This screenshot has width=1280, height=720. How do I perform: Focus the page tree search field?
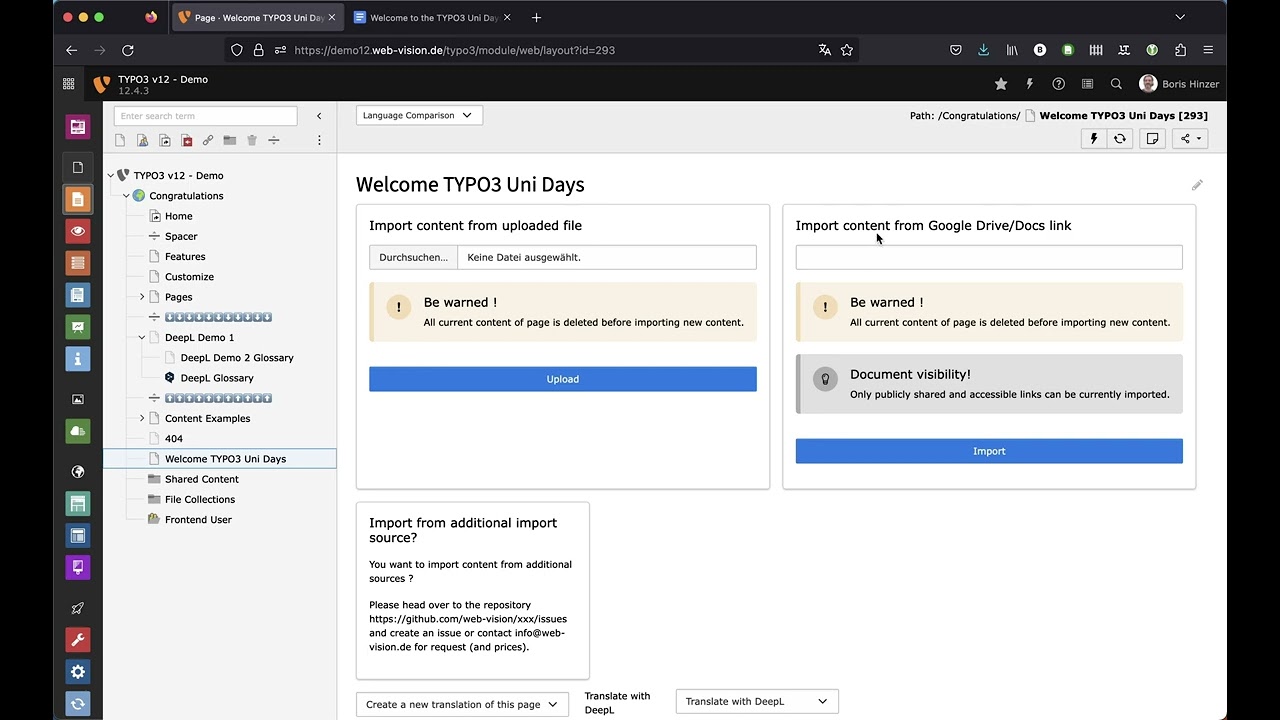coord(205,116)
